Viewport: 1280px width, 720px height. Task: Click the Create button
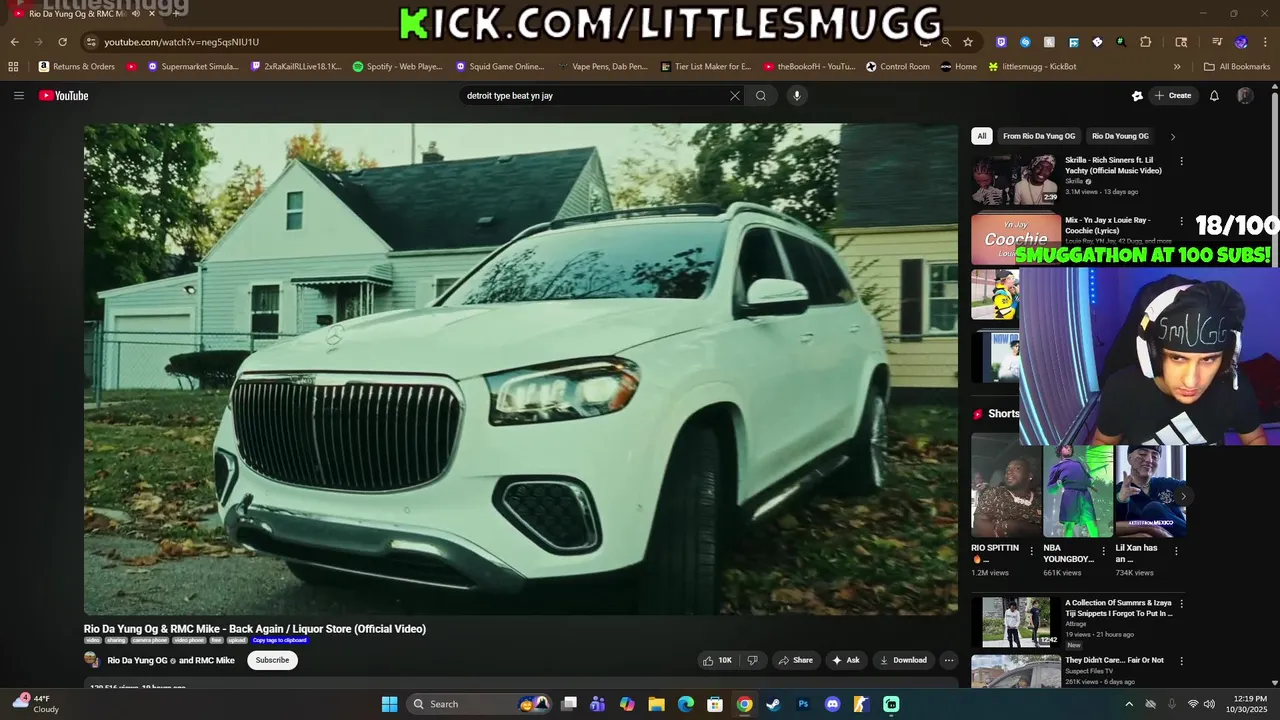[1172, 96]
